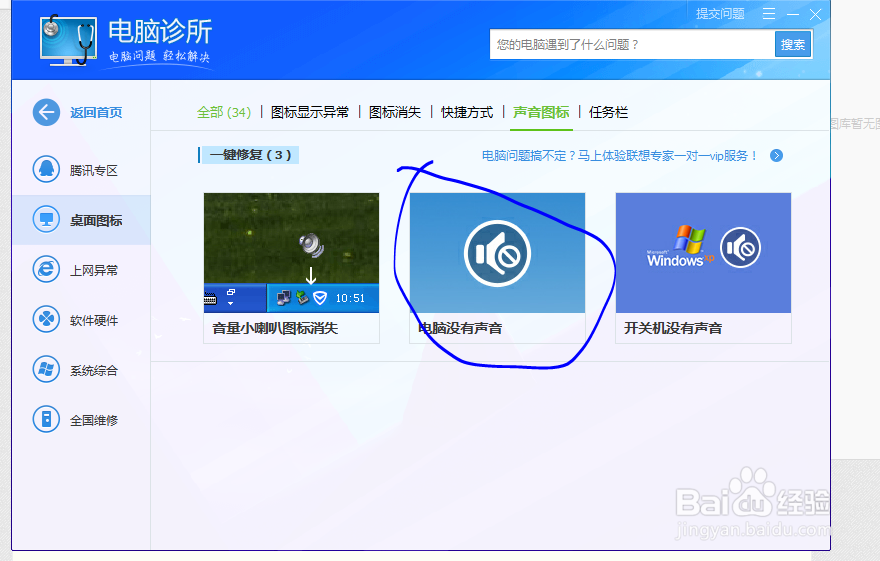
Task: Minimize the 电脑诊所 window
Action: click(x=793, y=15)
